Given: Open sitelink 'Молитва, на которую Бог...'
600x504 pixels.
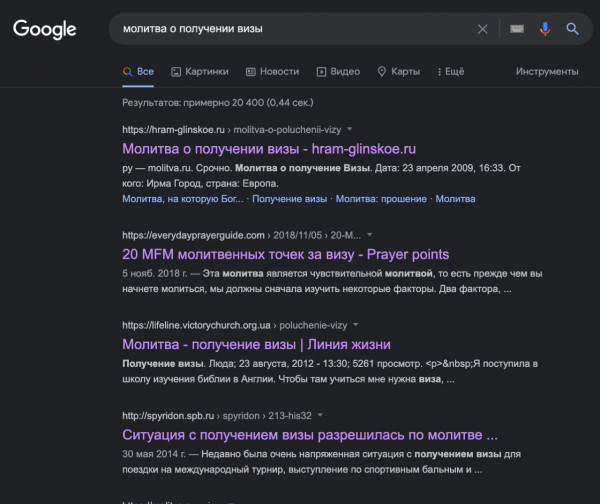Looking at the screenshot, I should click(183, 199).
